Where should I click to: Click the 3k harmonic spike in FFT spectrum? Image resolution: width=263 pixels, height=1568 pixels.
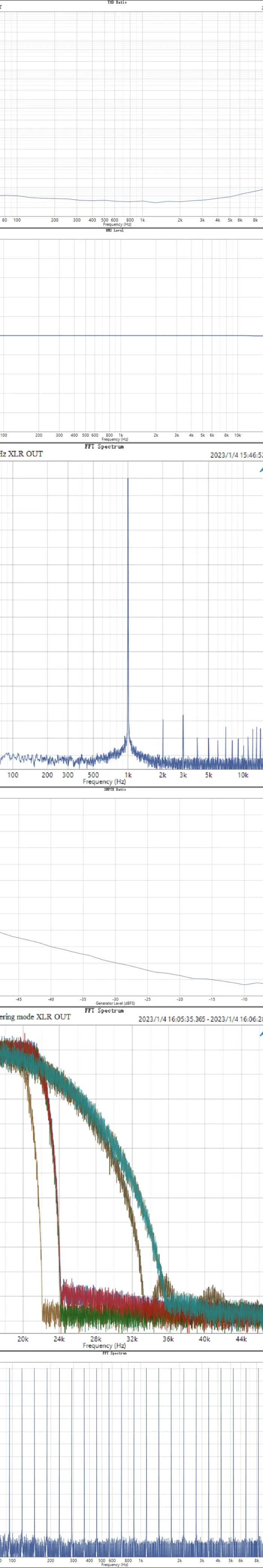click(183, 737)
